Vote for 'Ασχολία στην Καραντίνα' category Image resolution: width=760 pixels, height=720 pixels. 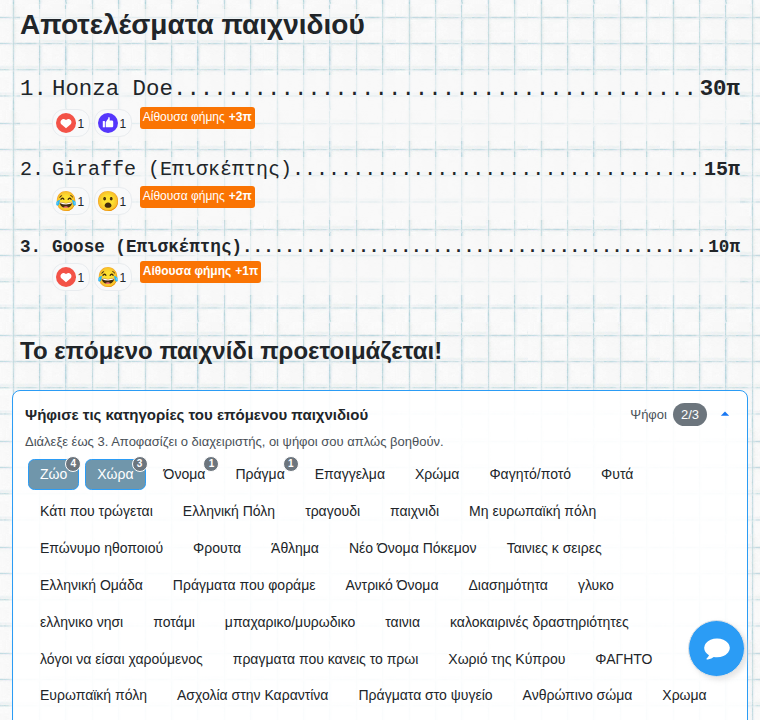coord(253,695)
